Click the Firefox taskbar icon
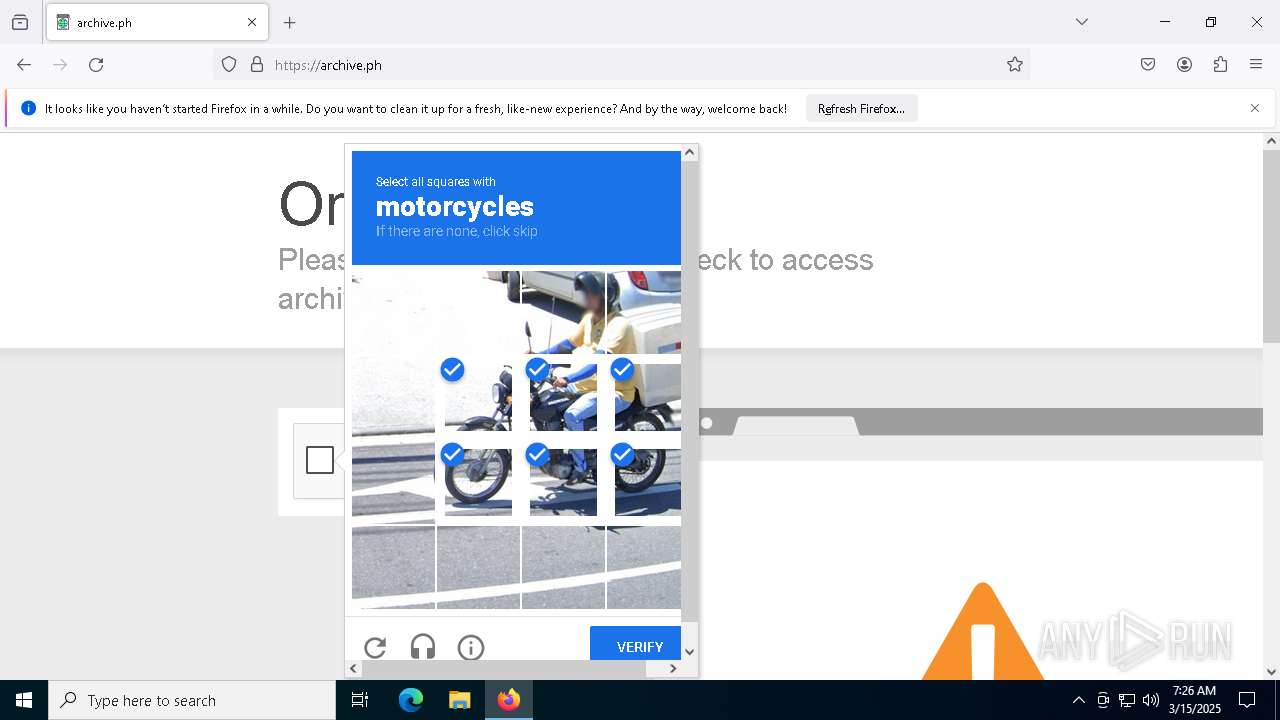This screenshot has height=720, width=1280. coord(509,700)
